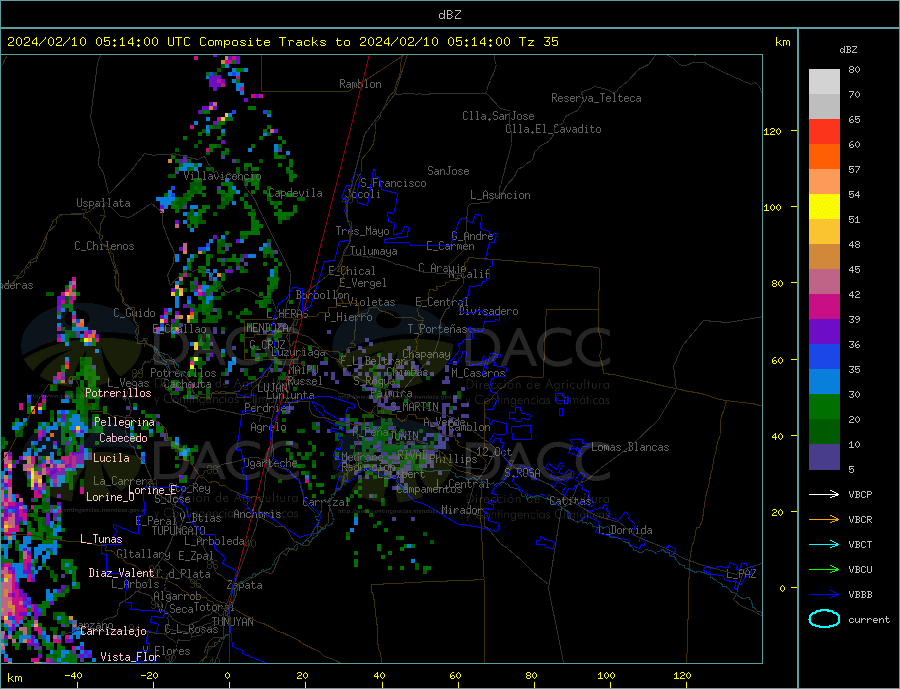Pick the dark orange 57–60 dBZ swatch
Screen dimensions: 900x689
(x=824, y=157)
